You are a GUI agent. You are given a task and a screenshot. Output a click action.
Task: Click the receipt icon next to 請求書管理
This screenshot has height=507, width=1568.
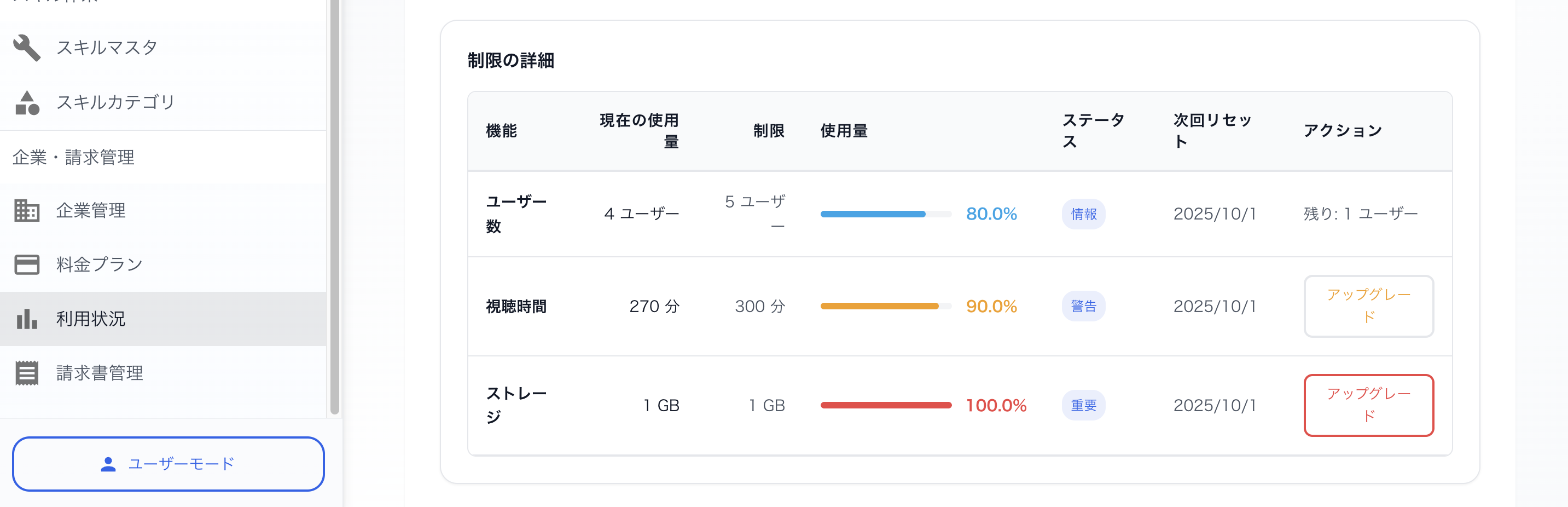coord(26,373)
